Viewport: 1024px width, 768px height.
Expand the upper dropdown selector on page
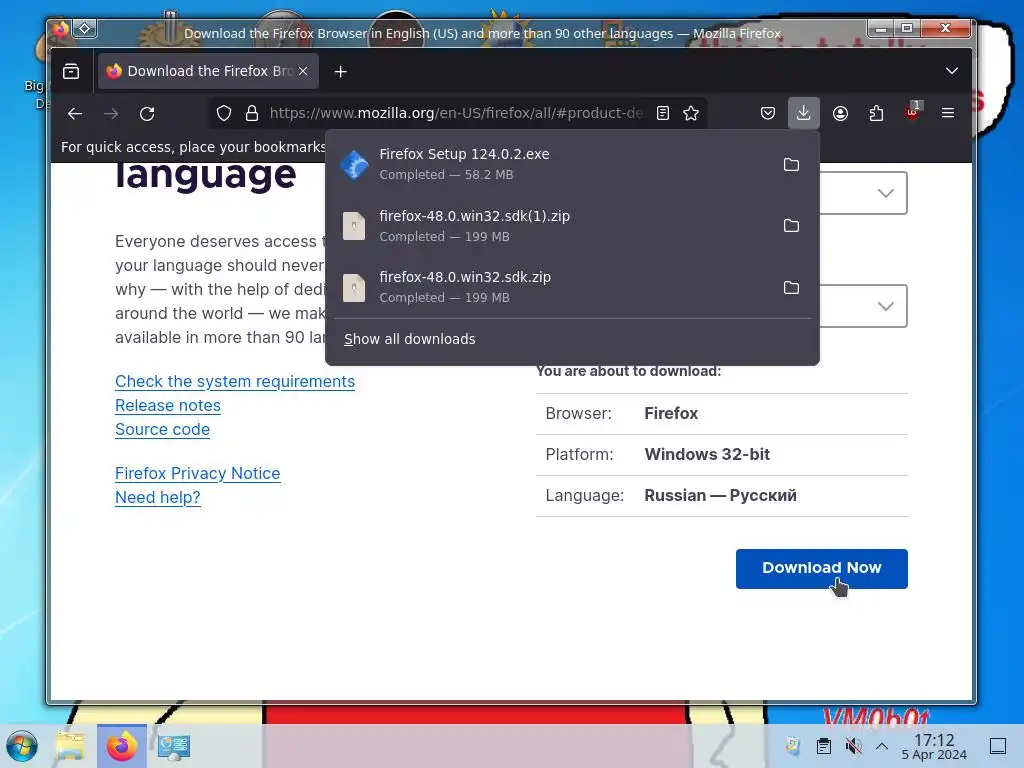[863, 193]
